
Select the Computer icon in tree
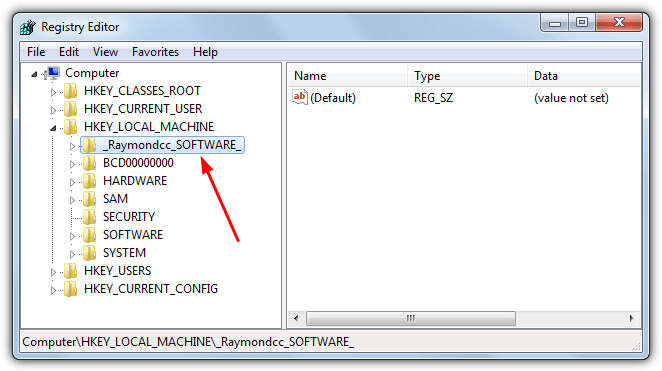[x=52, y=73]
